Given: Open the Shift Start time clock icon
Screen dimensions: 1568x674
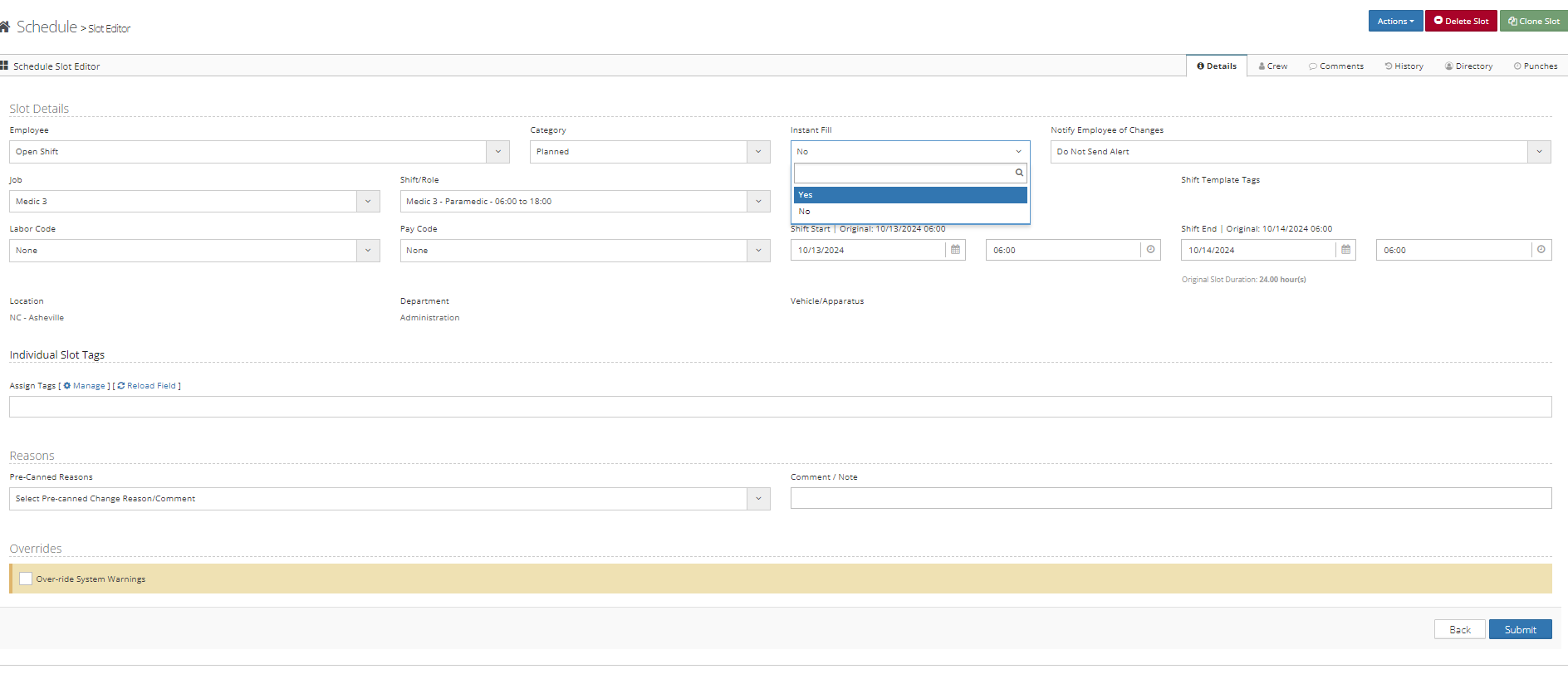Looking at the screenshot, I should click(1150, 250).
